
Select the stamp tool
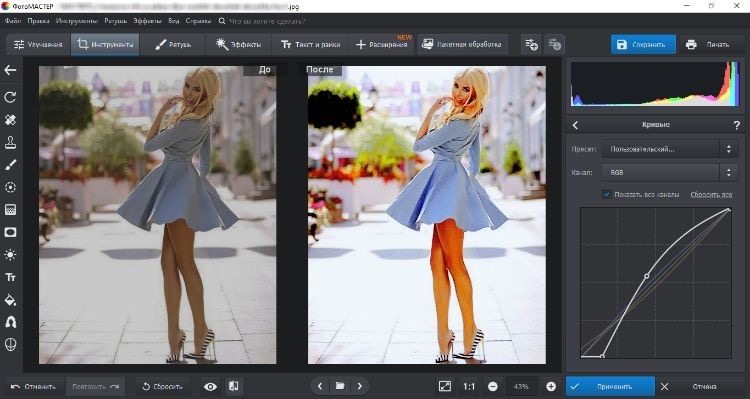coord(10,142)
